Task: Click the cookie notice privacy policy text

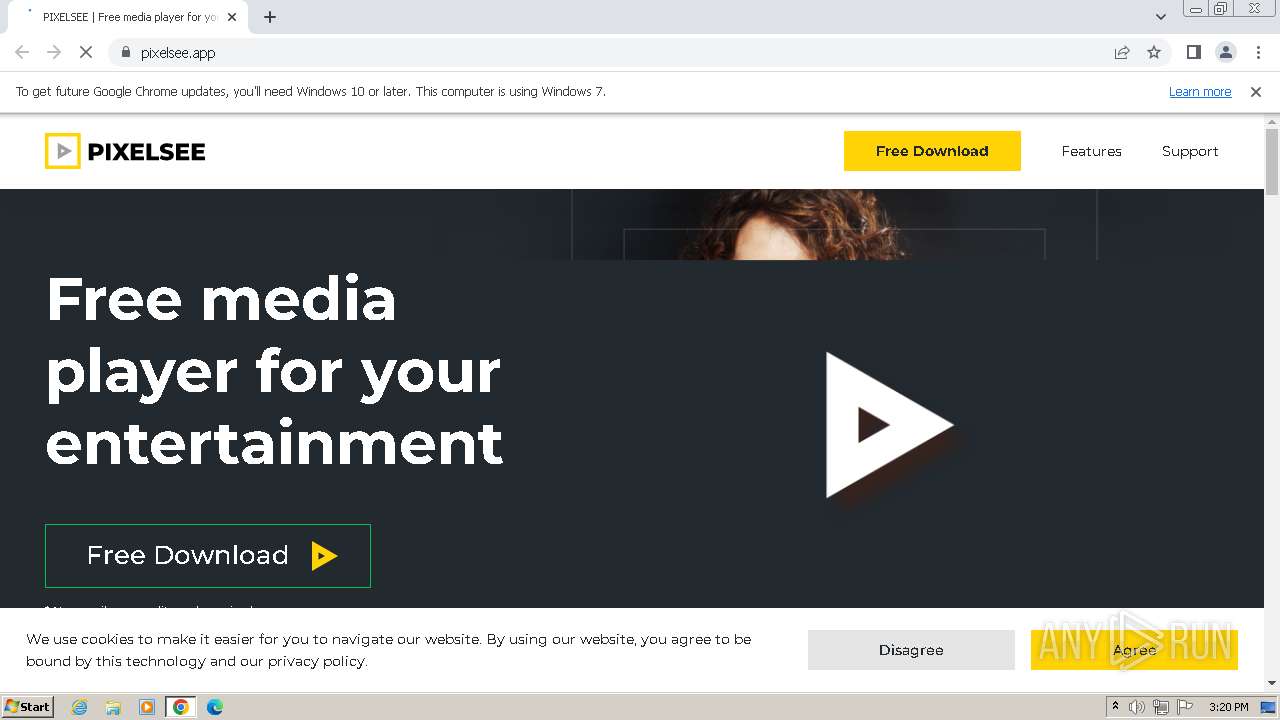Action: tap(316, 661)
